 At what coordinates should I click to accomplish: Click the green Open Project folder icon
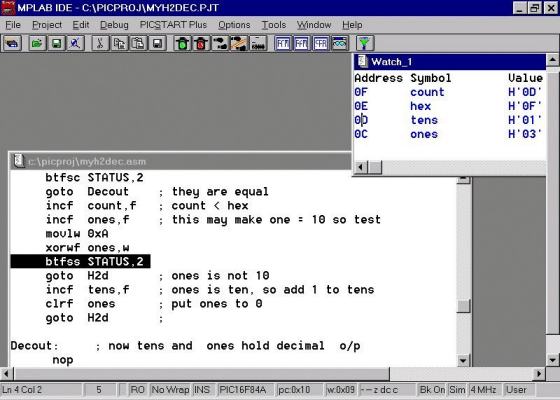tap(37, 44)
